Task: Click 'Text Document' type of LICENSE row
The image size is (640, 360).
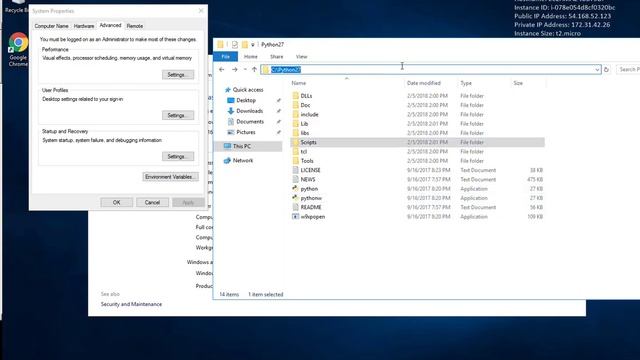Action: point(478,170)
